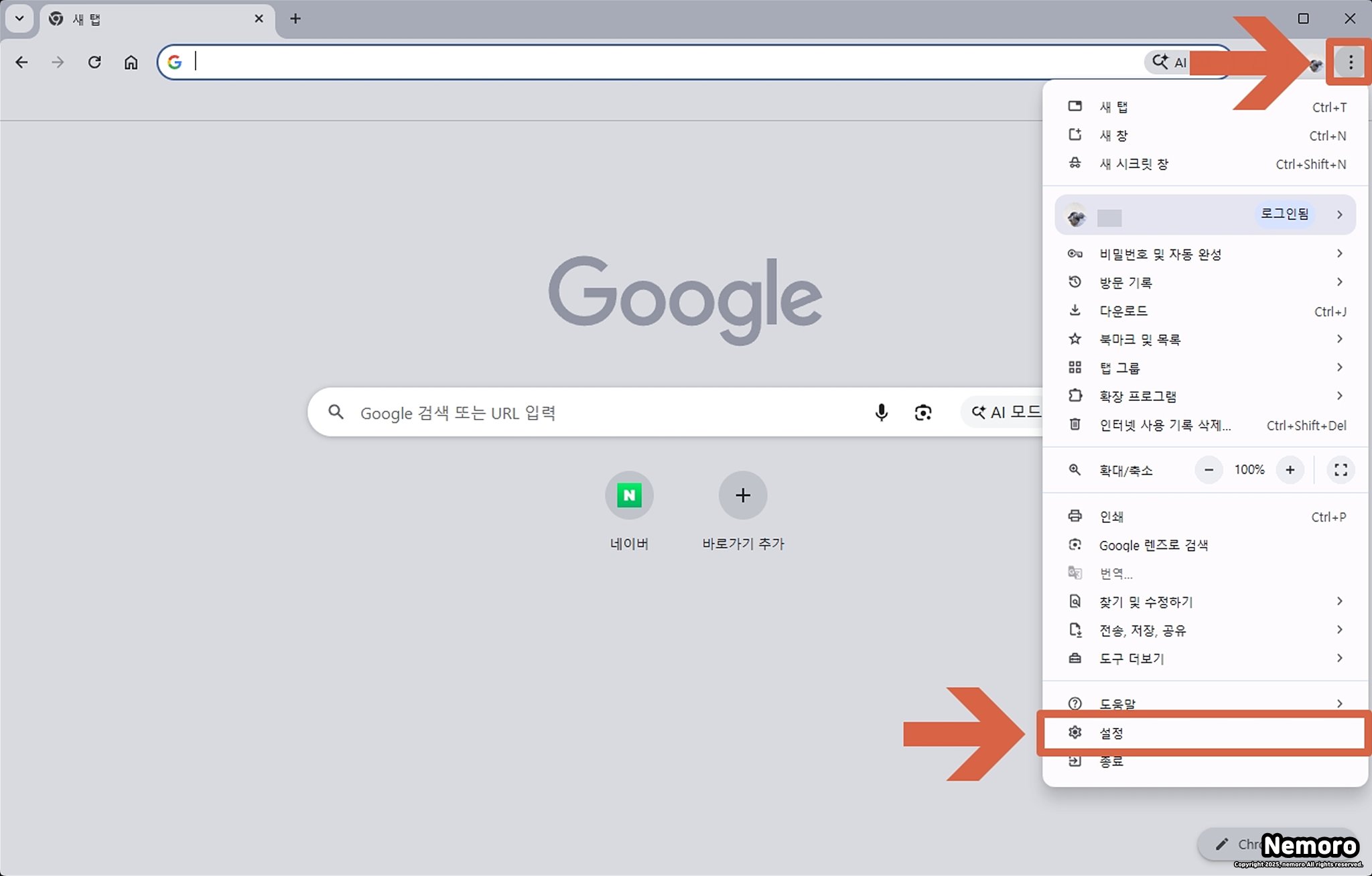Image resolution: width=1372 pixels, height=876 pixels.
Task: Open the Naver shortcut tile
Action: 628,495
